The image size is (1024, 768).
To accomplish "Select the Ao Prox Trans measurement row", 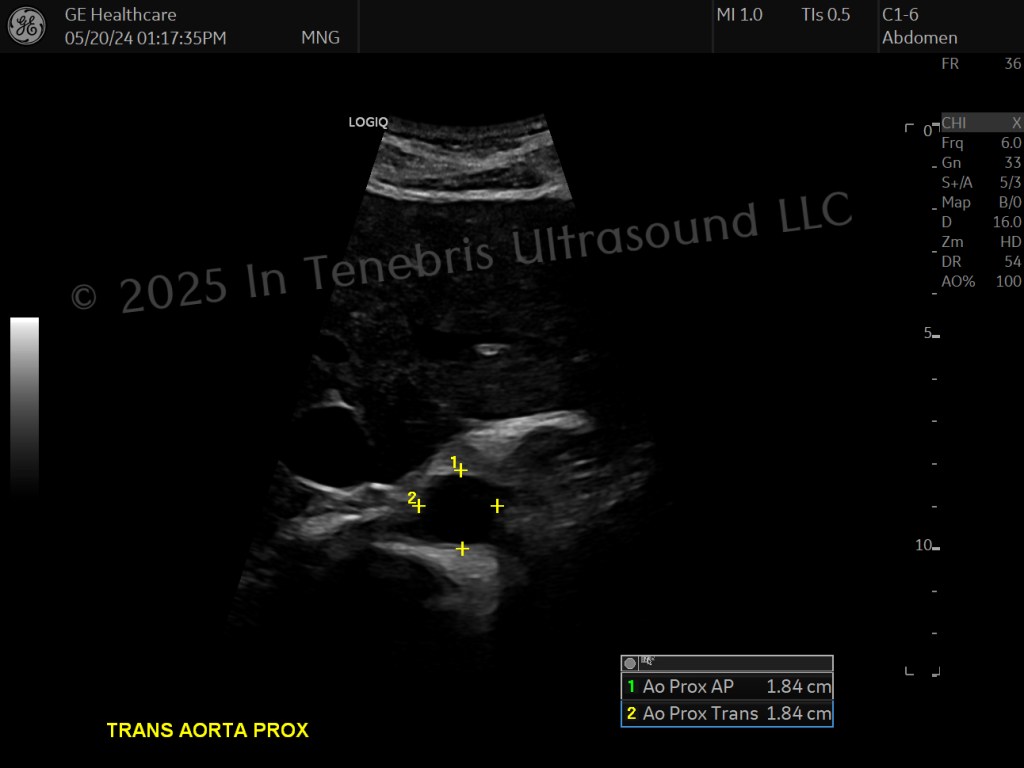I will [x=727, y=713].
